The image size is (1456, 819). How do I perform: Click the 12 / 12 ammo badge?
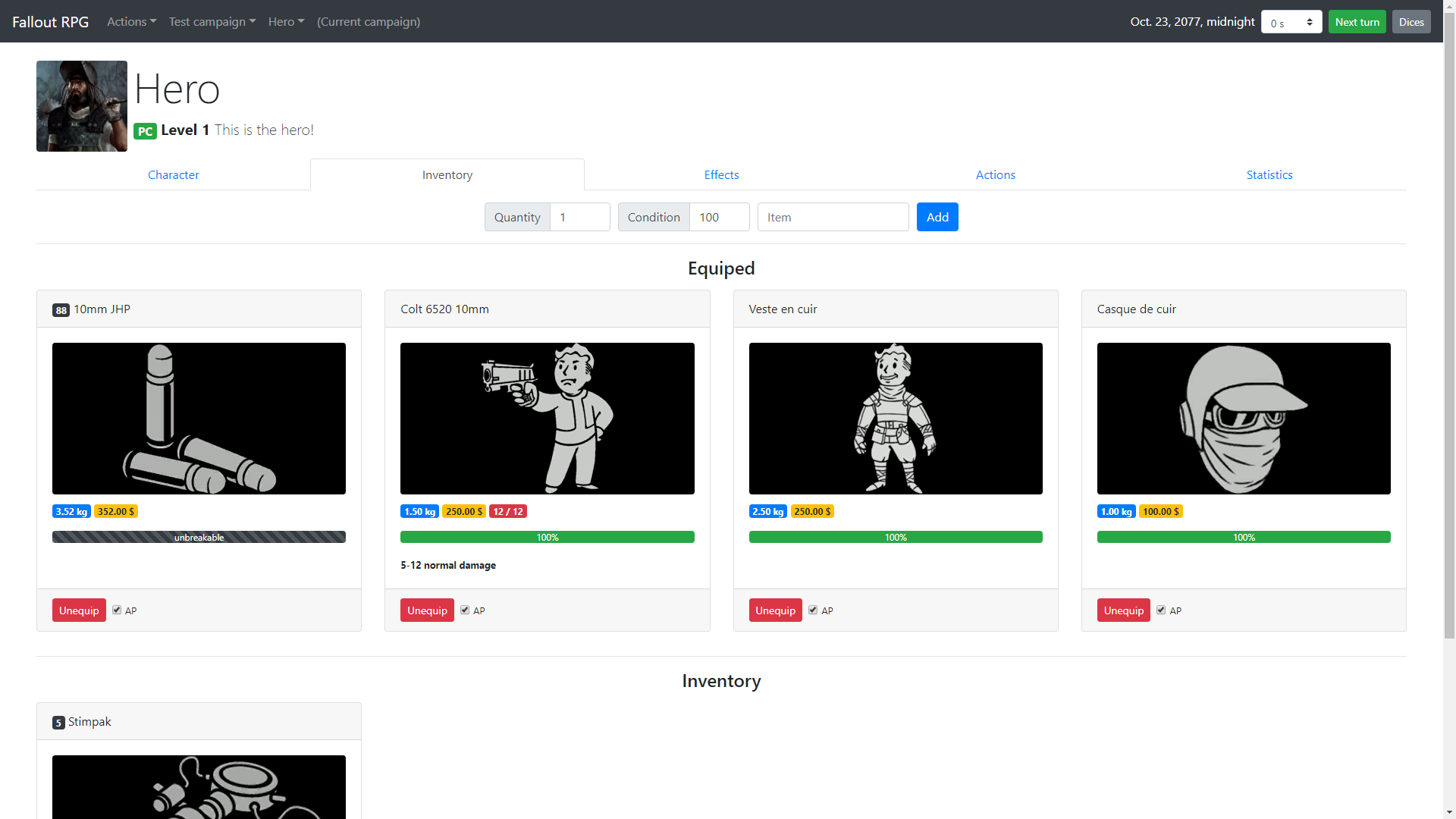tap(508, 512)
